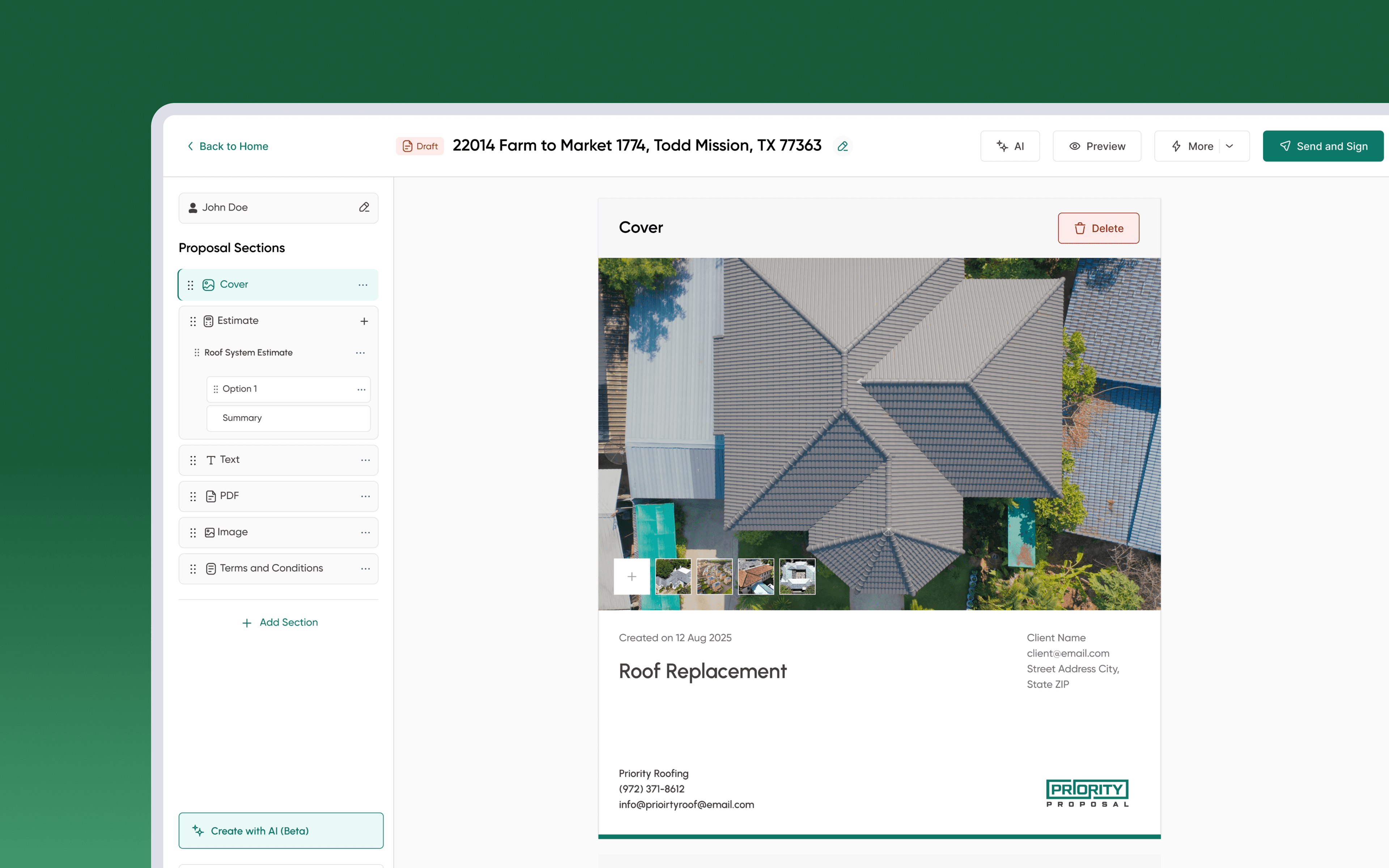Grab the drag handle of Cover section
The image size is (1389, 868).
[x=190, y=285]
